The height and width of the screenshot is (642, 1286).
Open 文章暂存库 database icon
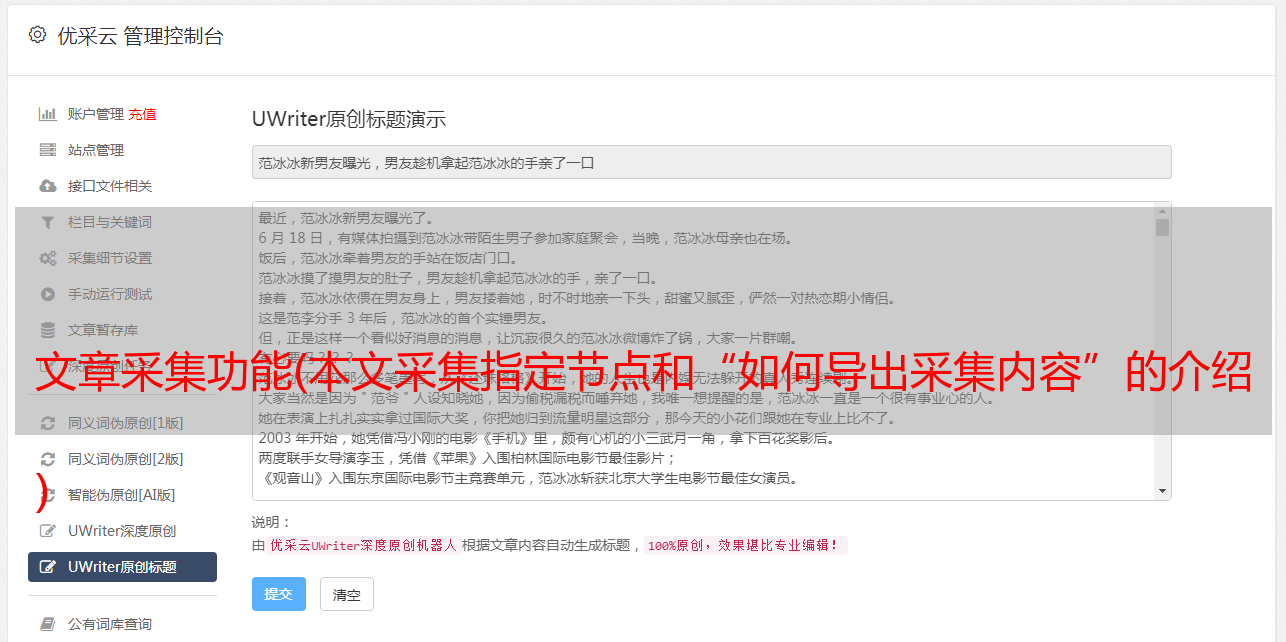point(47,330)
